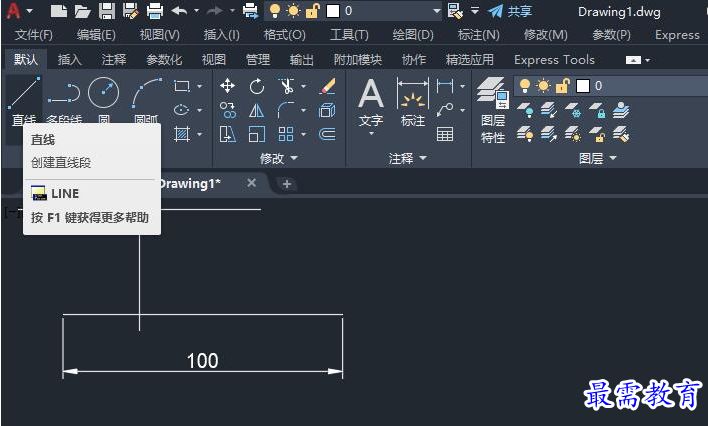Toggle layer 0 on/off light bulb in ribbon
This screenshot has width=708, height=426.
(525, 85)
